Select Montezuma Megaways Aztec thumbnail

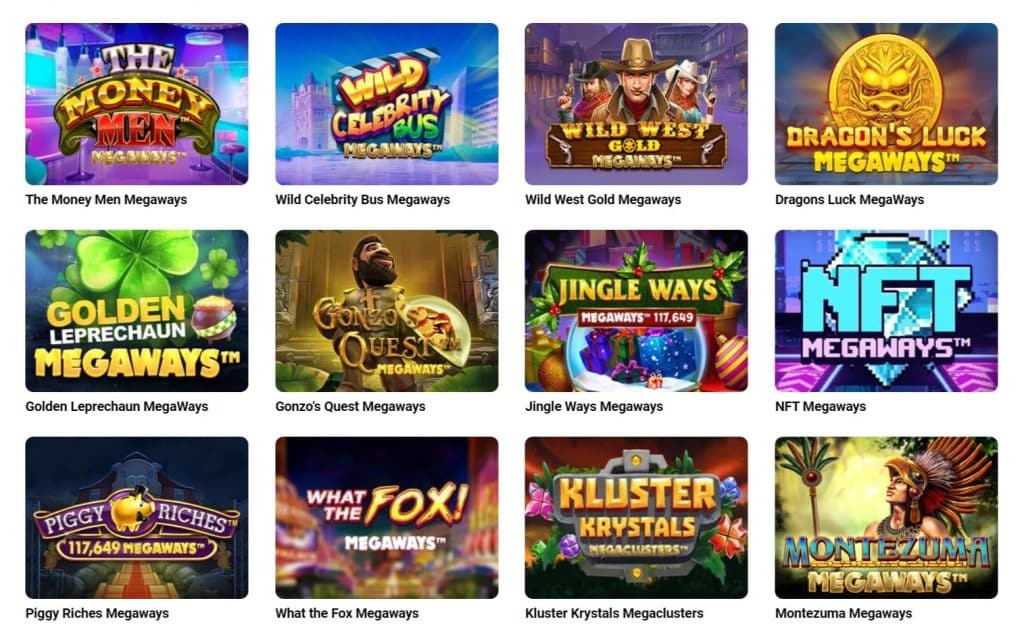pos(886,518)
